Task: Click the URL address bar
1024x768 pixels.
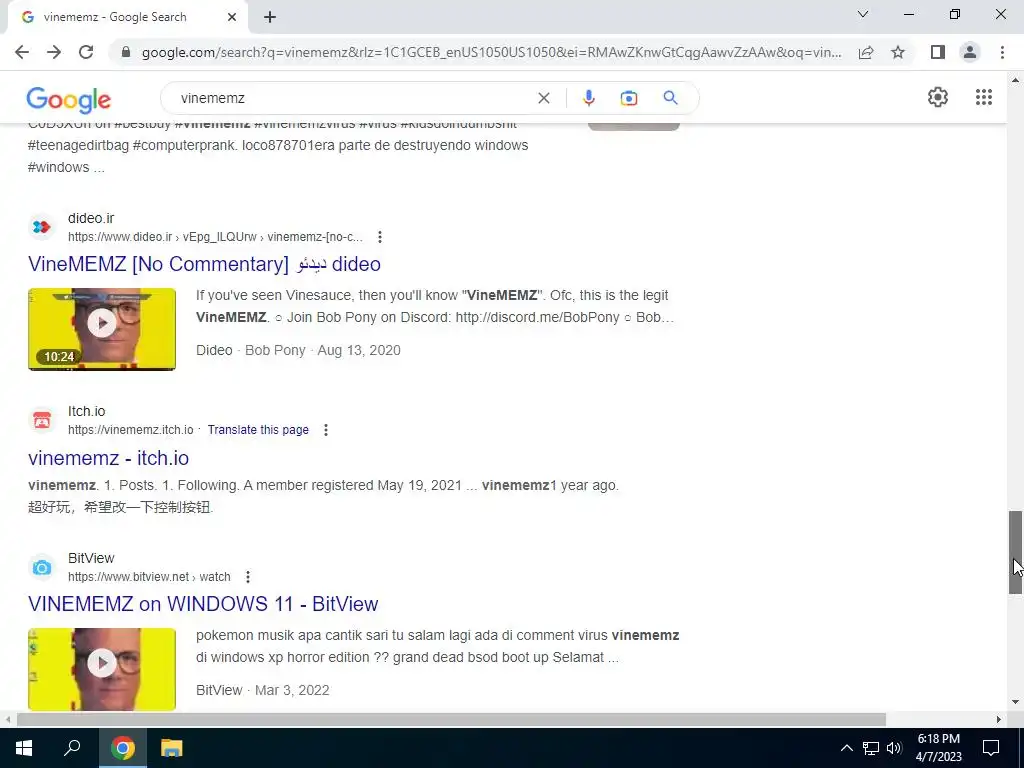Action: click(491, 52)
